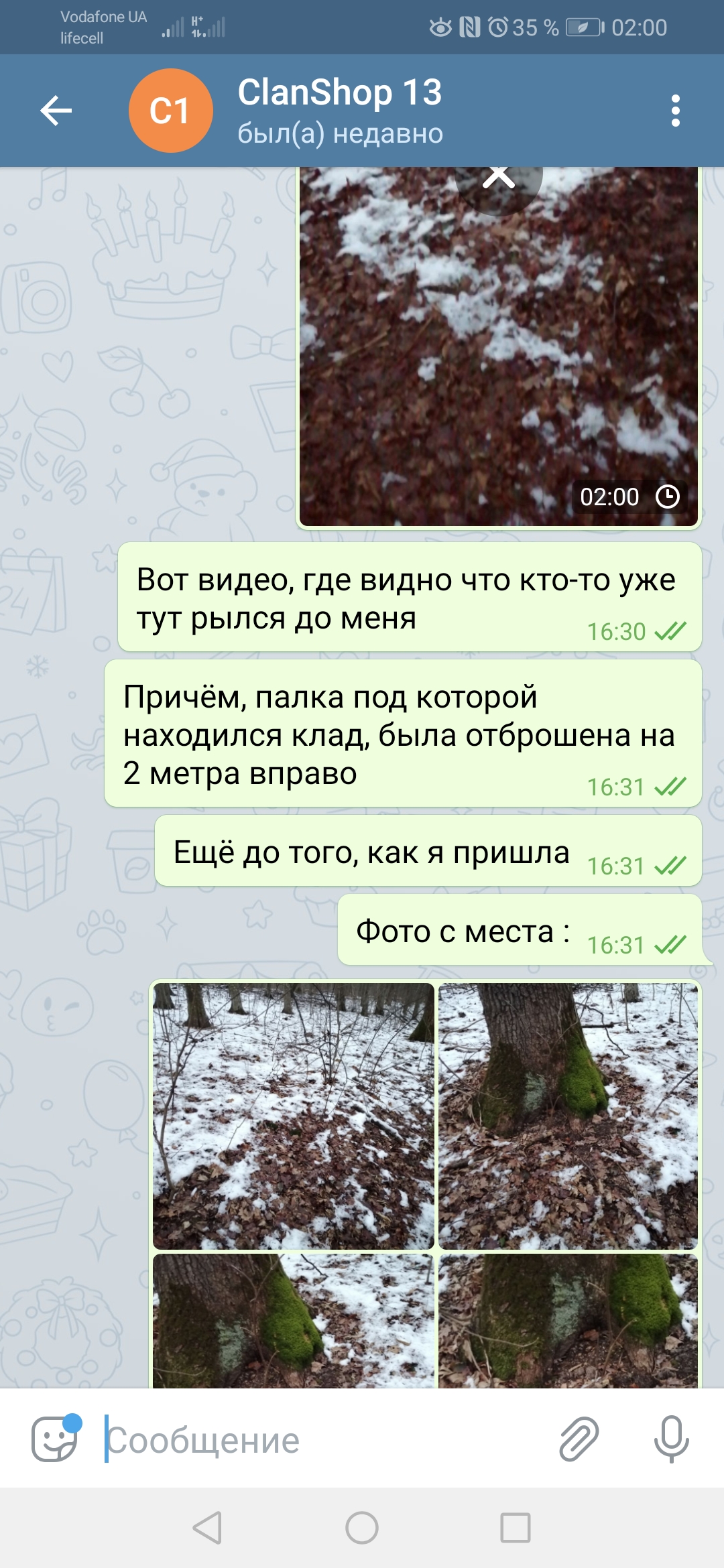Screen dimensions: 724x1568
Task: Select the Вот видео message bubble
Action: (x=410, y=597)
